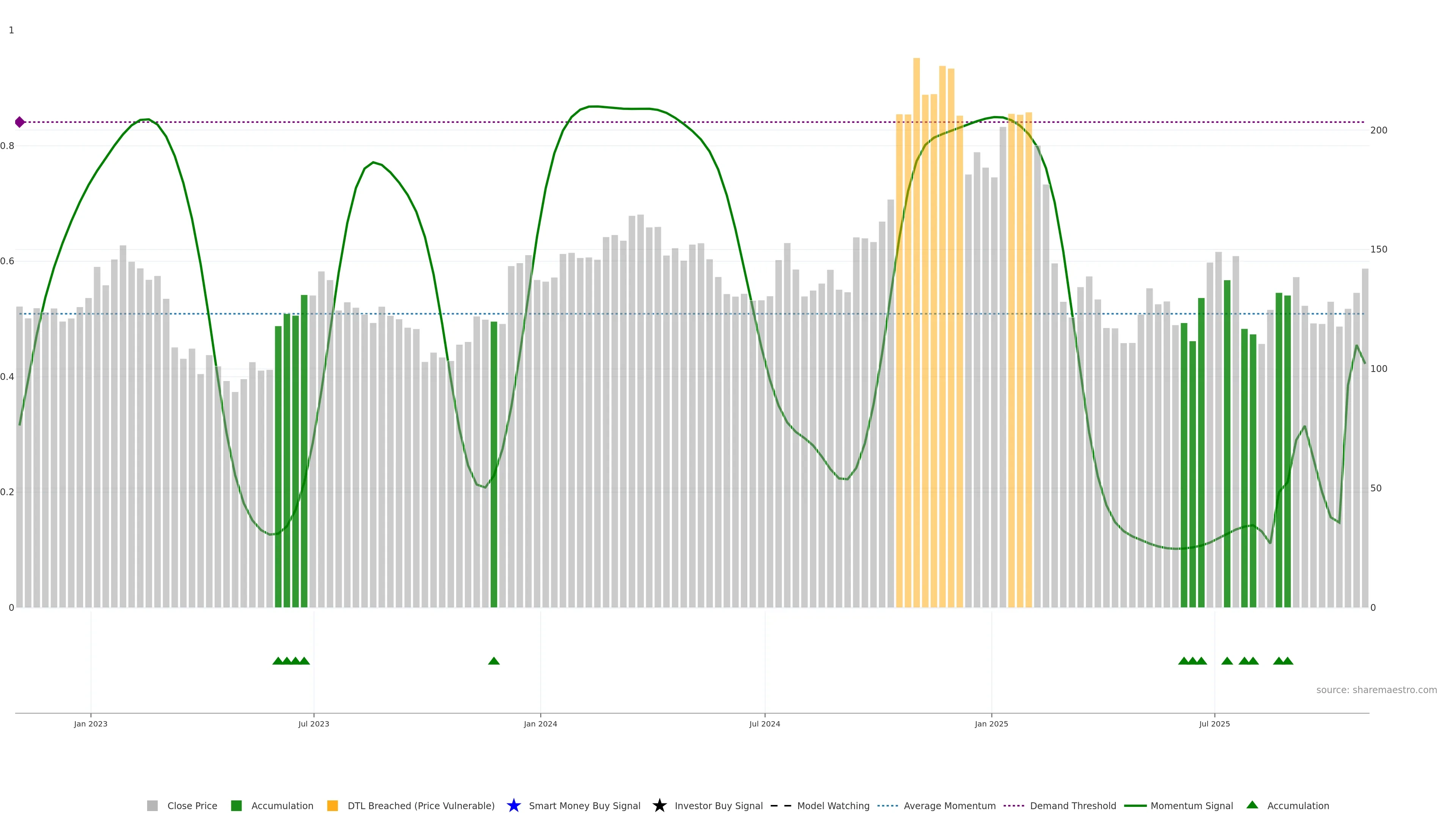Image resolution: width=1456 pixels, height=819 pixels.
Task: Click the orange DTL Breached legend swatch
Action: pos(333,805)
